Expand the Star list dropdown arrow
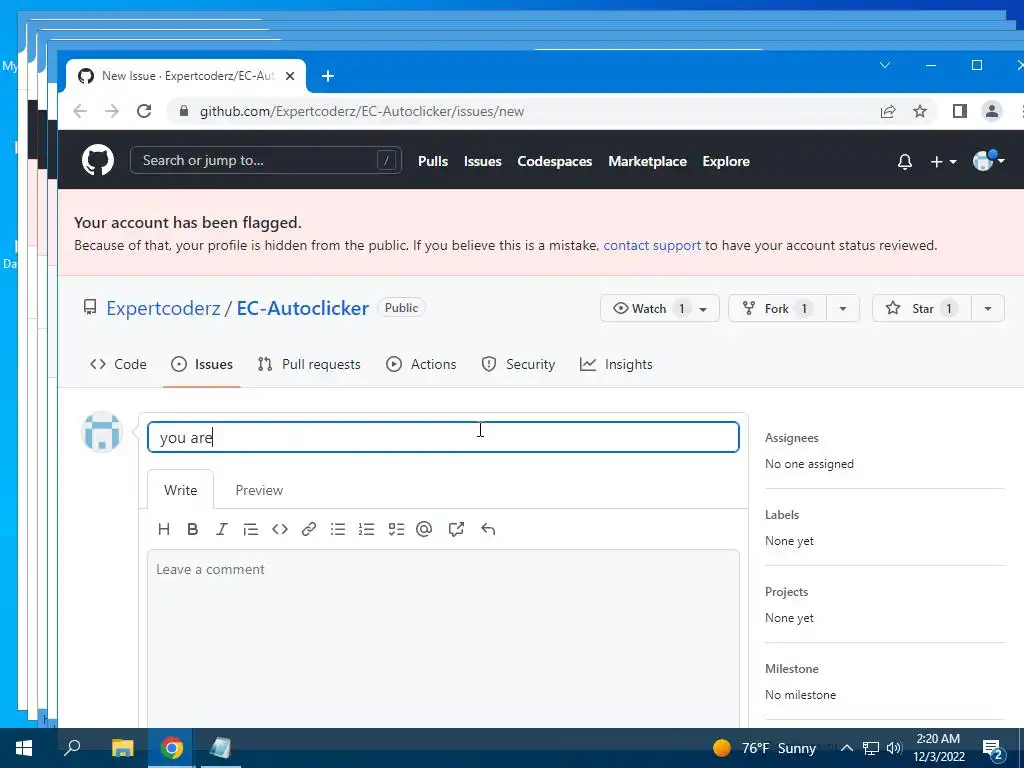This screenshot has width=1024, height=768. click(988, 309)
